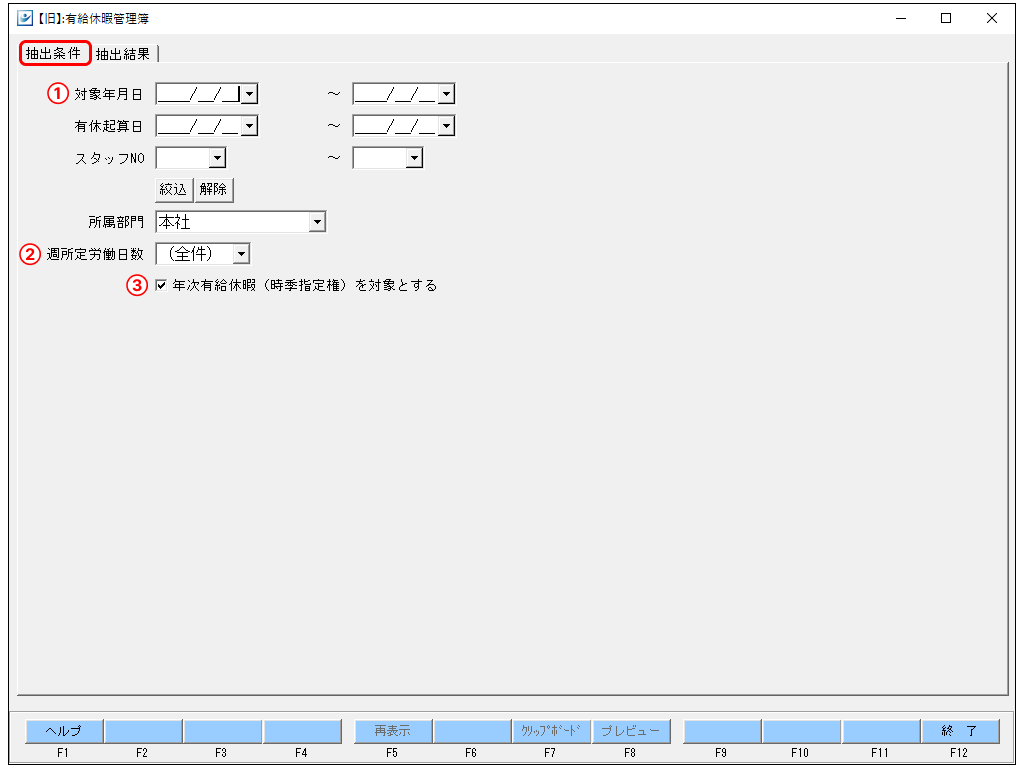Click the ヘルプ F1 button
Screen dimensions: 1024x768
pyautogui.click(x=64, y=731)
